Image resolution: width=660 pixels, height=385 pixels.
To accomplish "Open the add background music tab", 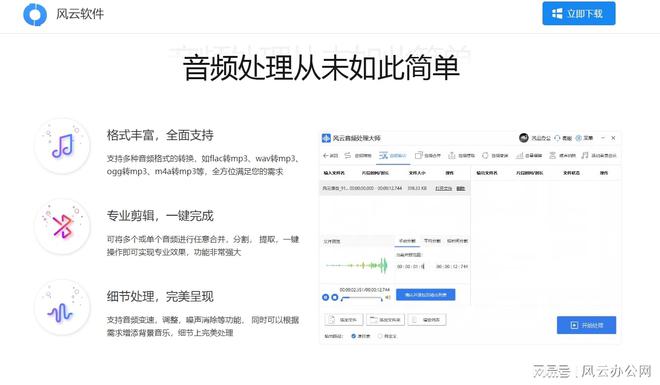I will (599, 156).
